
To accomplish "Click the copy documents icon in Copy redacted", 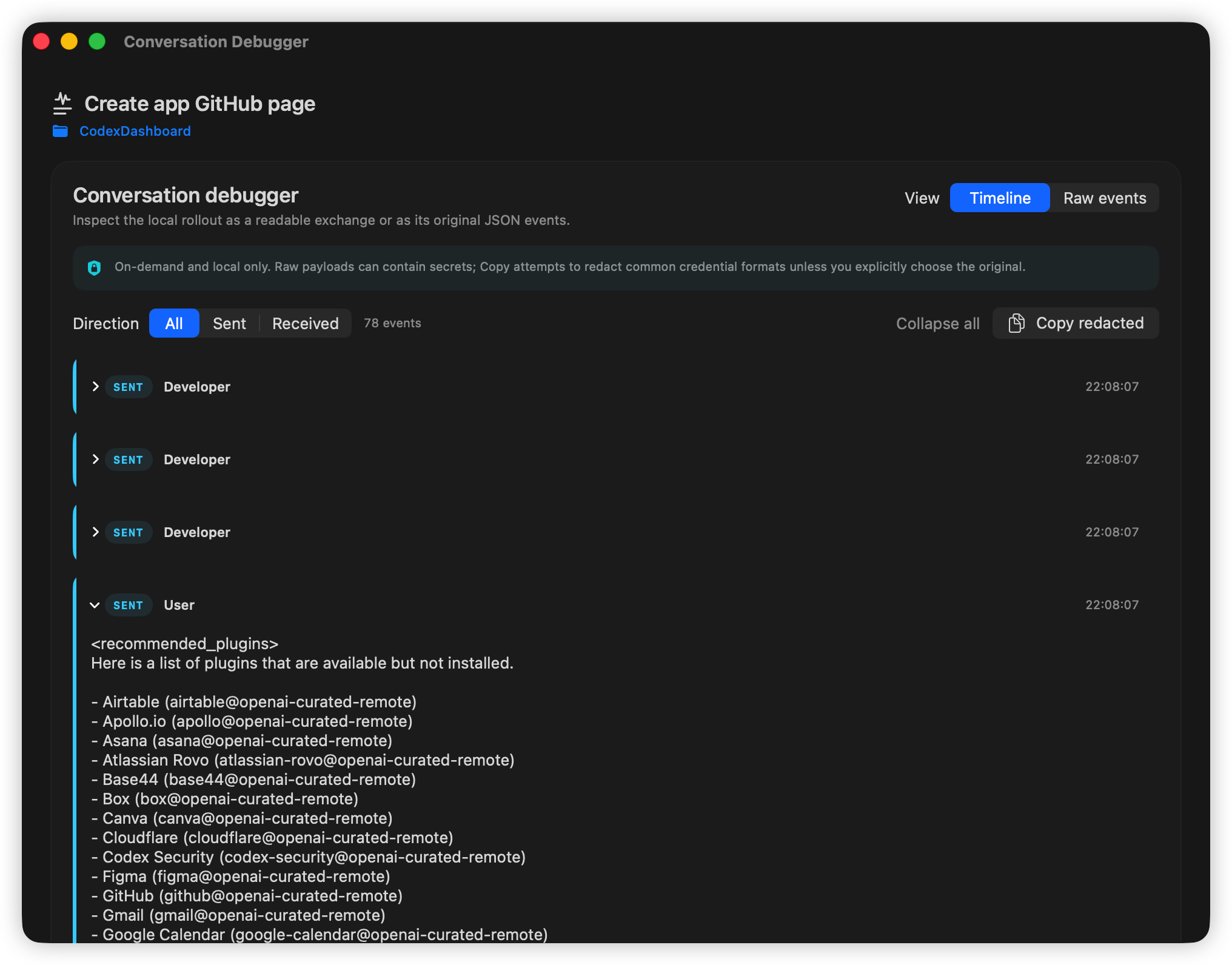I will point(1017,323).
